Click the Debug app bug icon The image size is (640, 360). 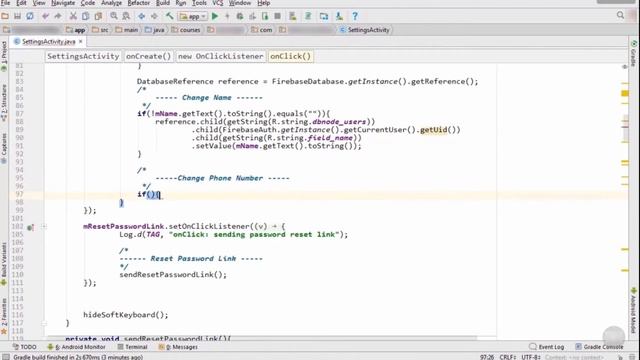coord(240,16)
